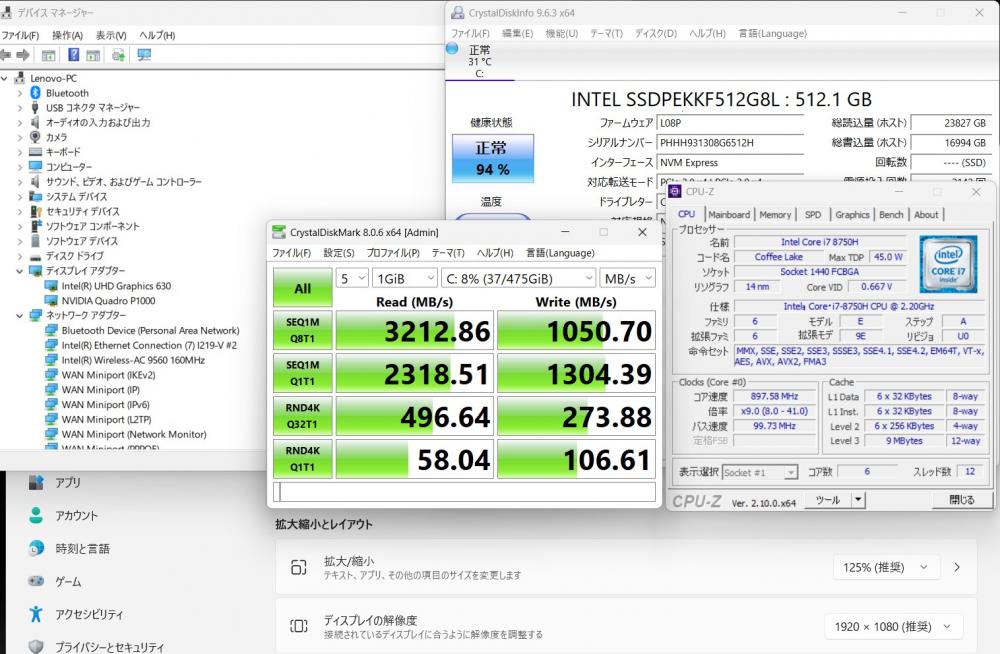Switch to the Mainboard tab in CPU-Z

coord(729,214)
